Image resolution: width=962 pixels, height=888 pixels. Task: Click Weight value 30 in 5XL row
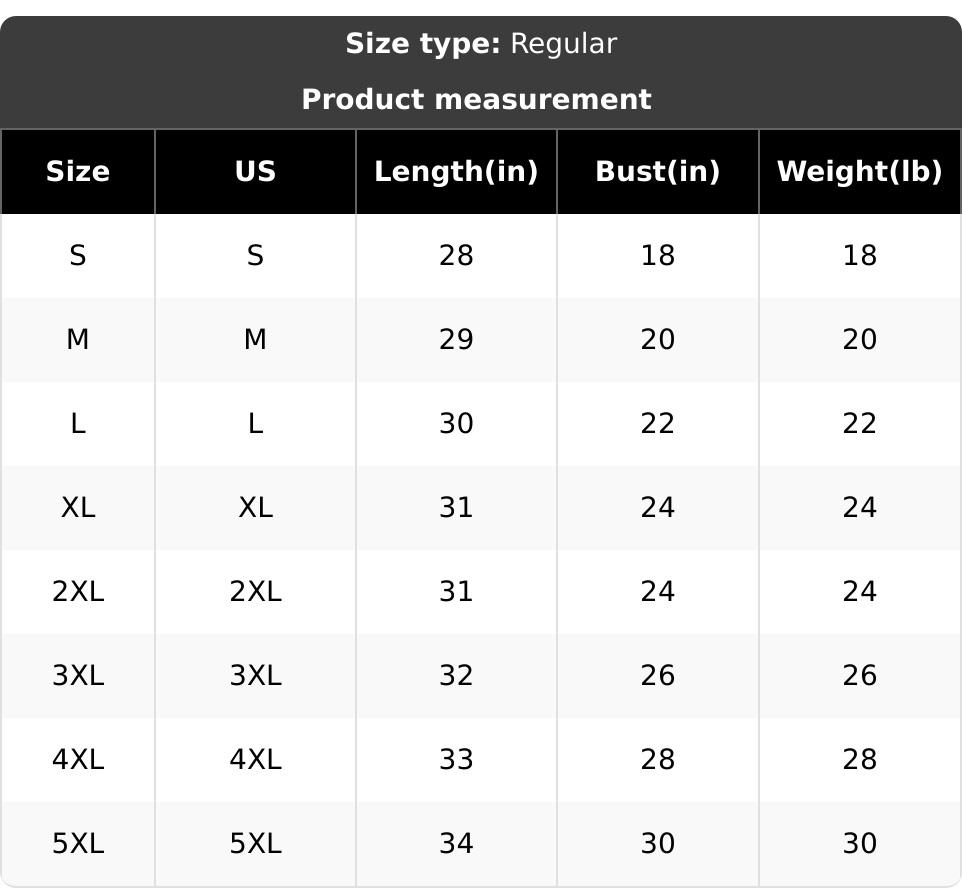[x=859, y=844]
